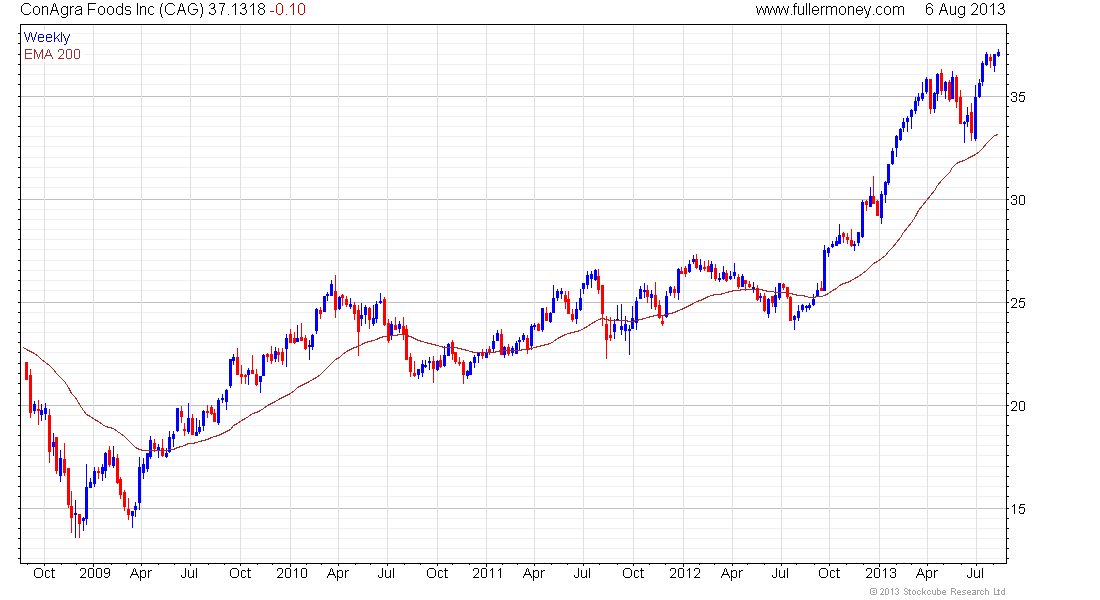Click the 30 price level label
The height and width of the screenshot is (600, 1100).
(1017, 200)
